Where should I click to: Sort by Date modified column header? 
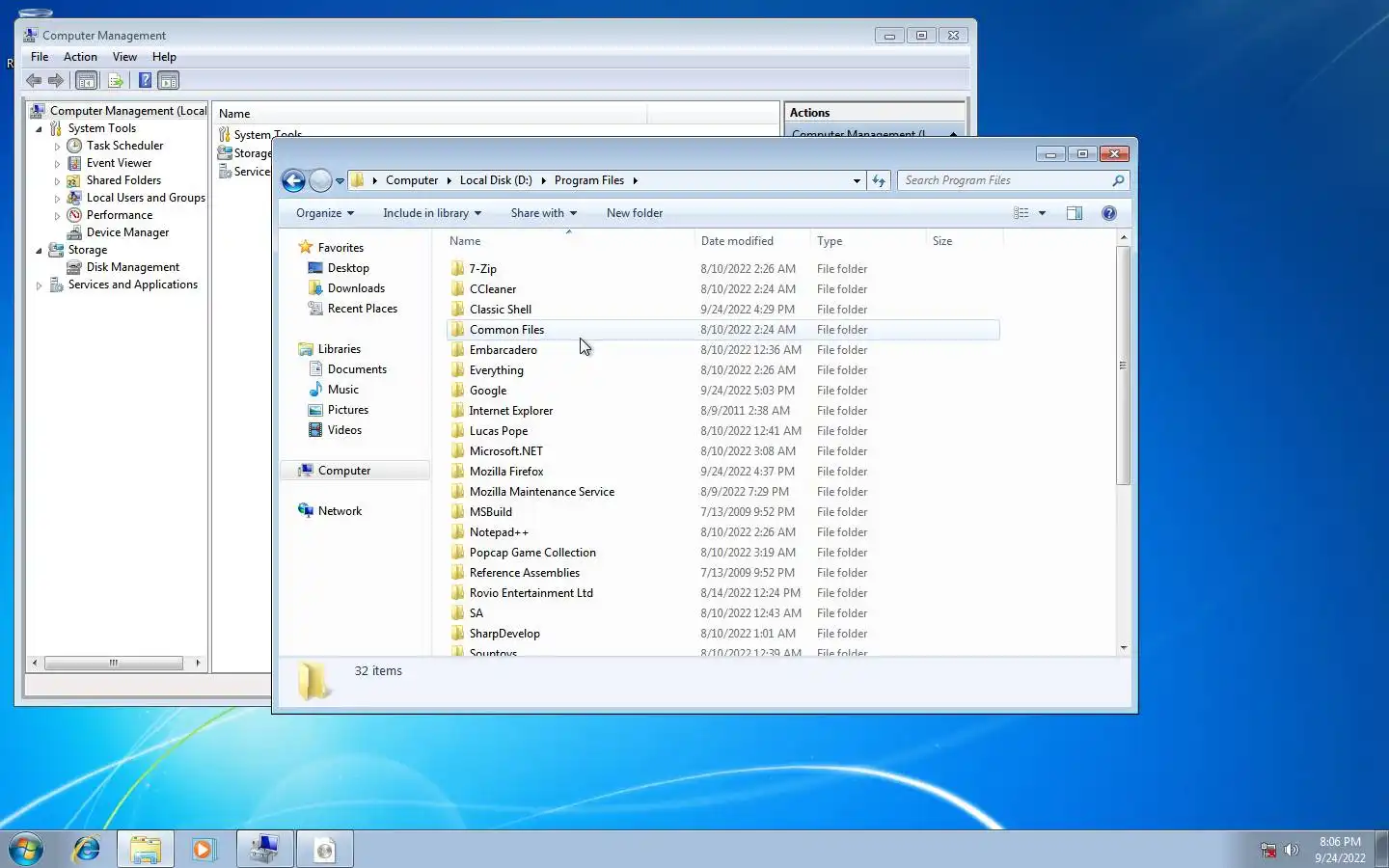click(751, 241)
